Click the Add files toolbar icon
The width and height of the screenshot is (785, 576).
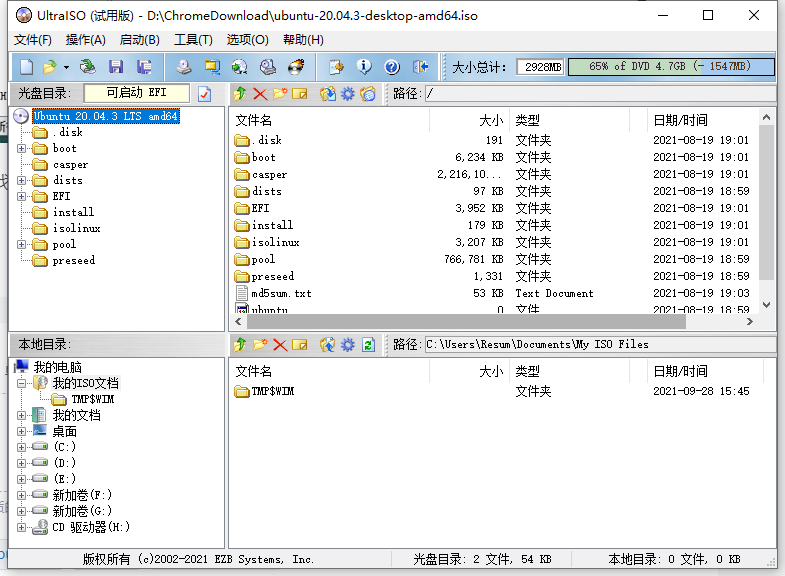tap(336, 67)
